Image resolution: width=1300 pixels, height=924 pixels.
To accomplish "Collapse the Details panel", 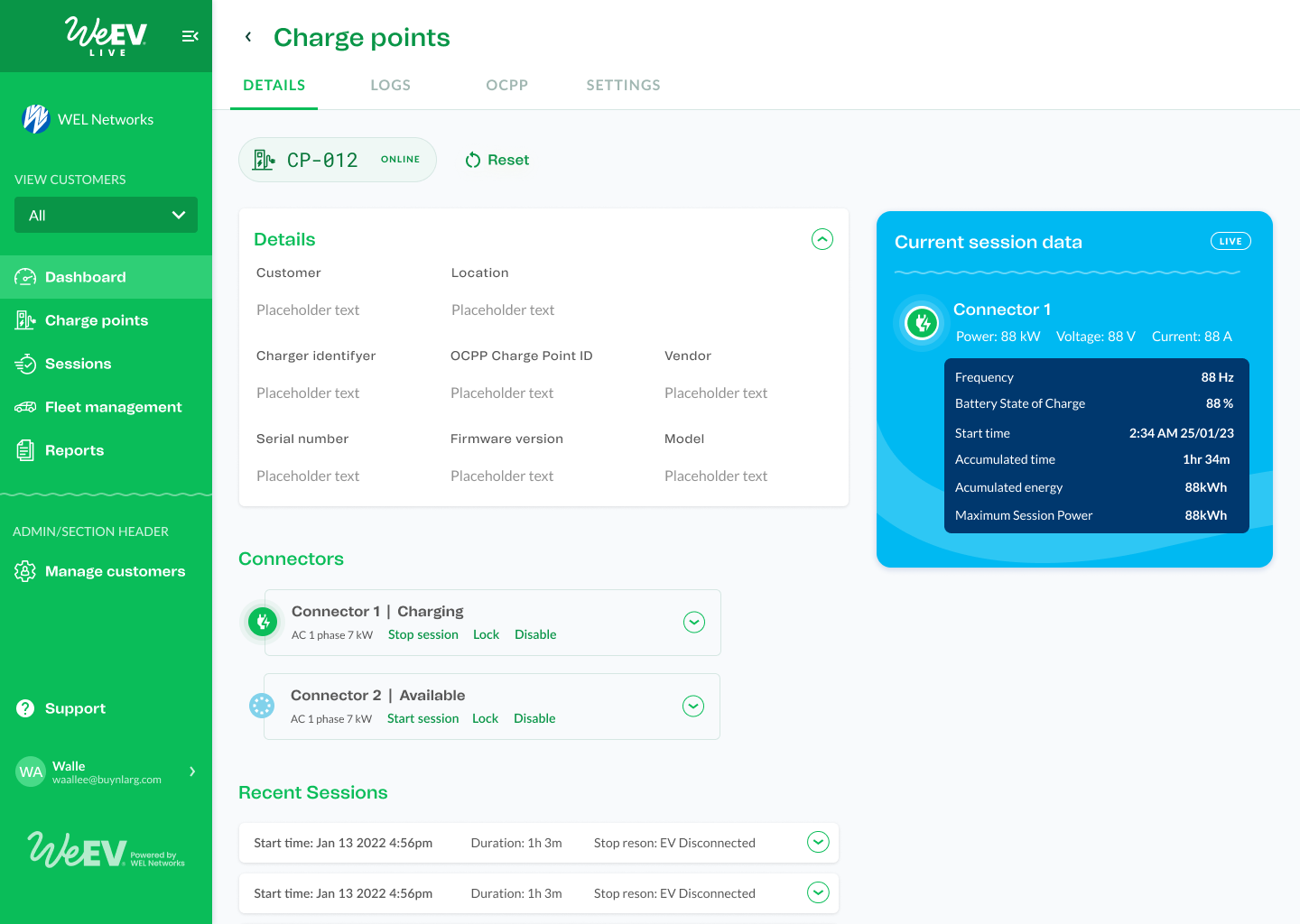I will [x=822, y=239].
